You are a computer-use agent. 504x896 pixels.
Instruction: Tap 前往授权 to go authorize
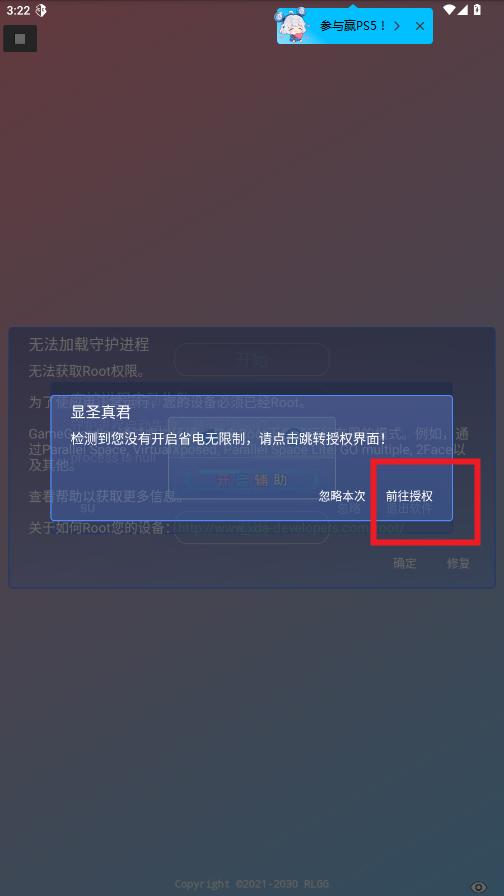[409, 496]
